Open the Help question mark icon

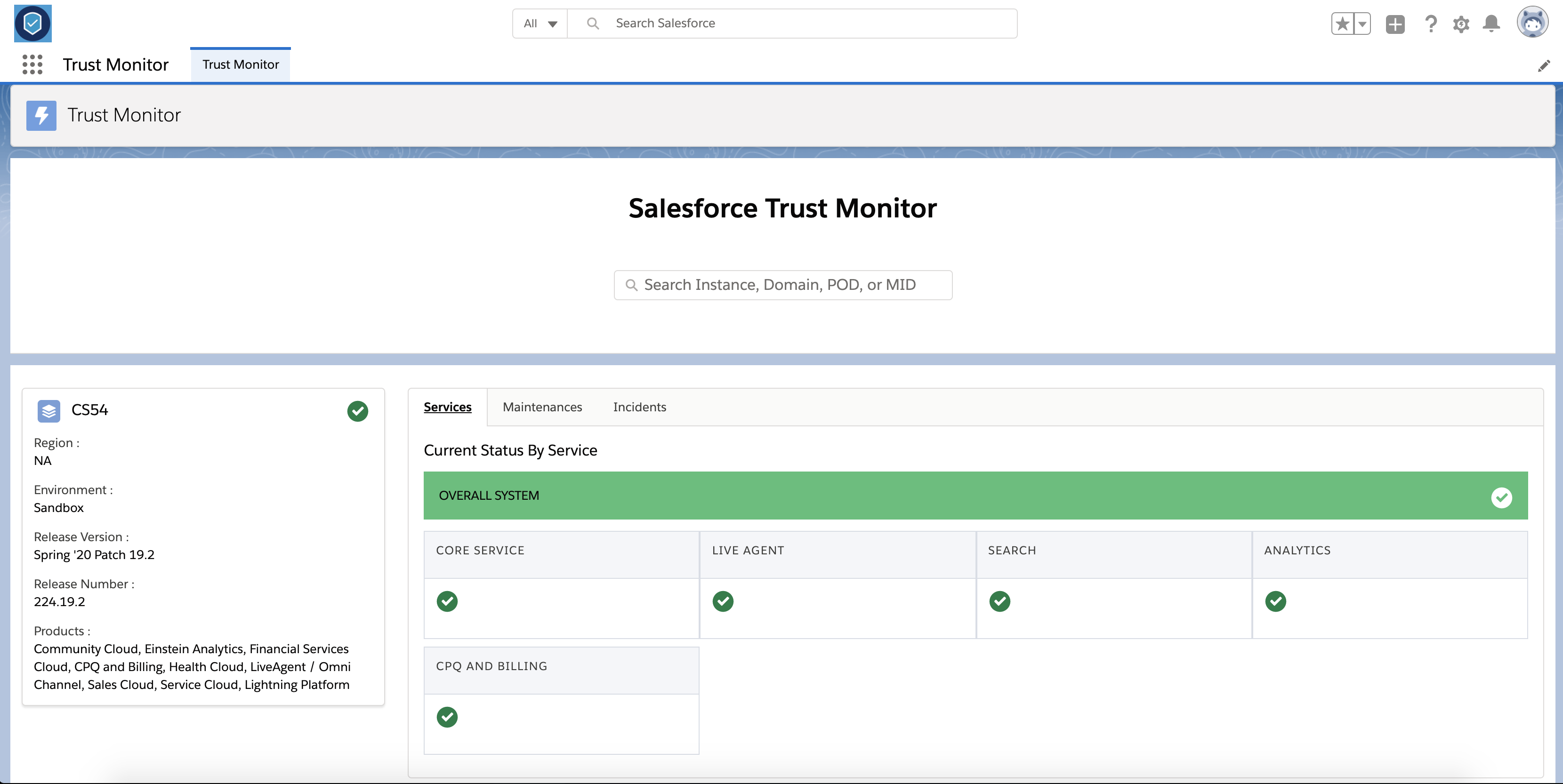[1431, 24]
